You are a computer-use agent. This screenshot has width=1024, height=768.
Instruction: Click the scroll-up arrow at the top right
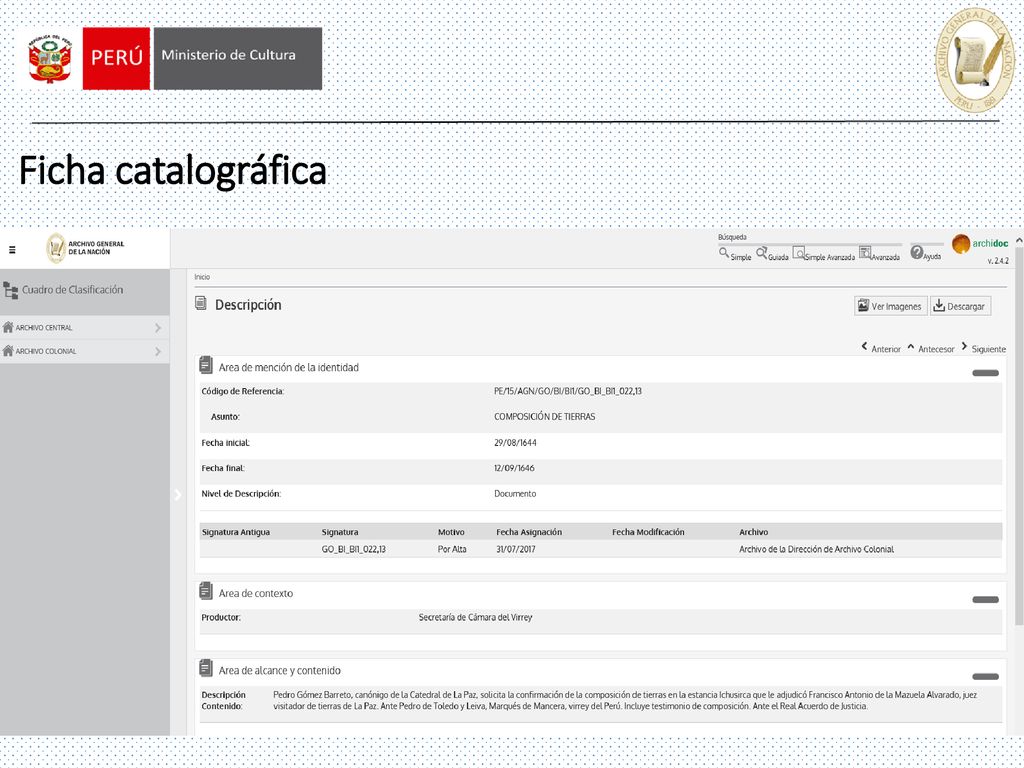[1019, 240]
